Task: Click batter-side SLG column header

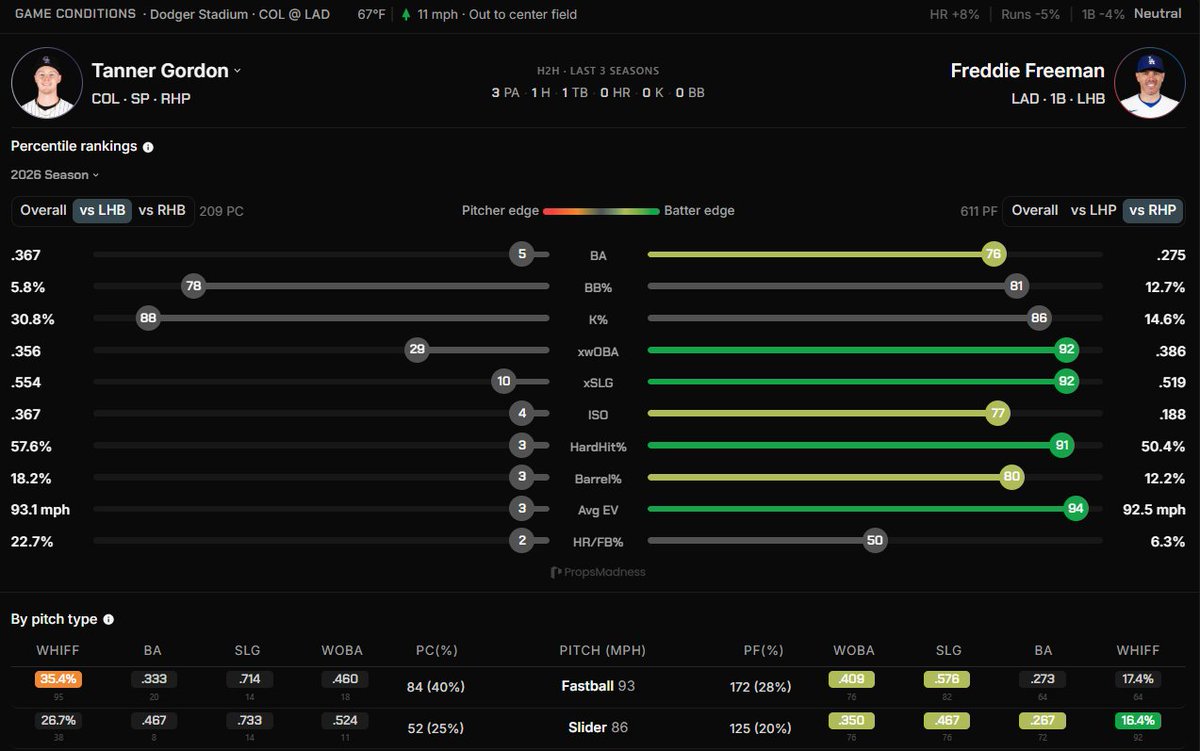Action: pos(948,650)
